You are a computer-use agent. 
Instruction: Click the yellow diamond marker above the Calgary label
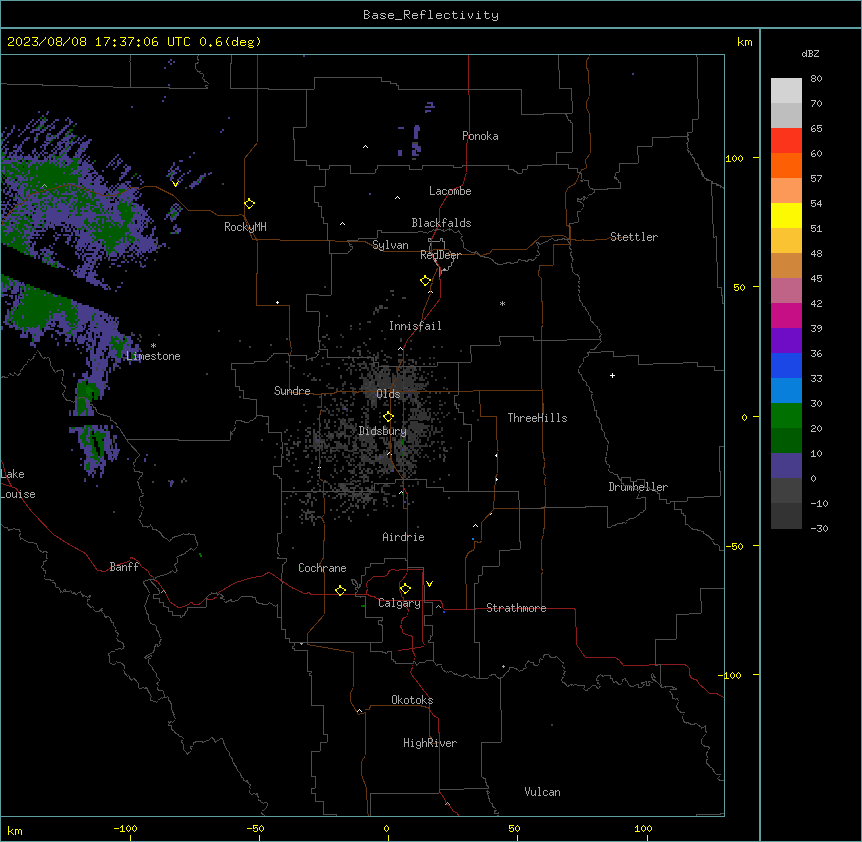point(406,589)
